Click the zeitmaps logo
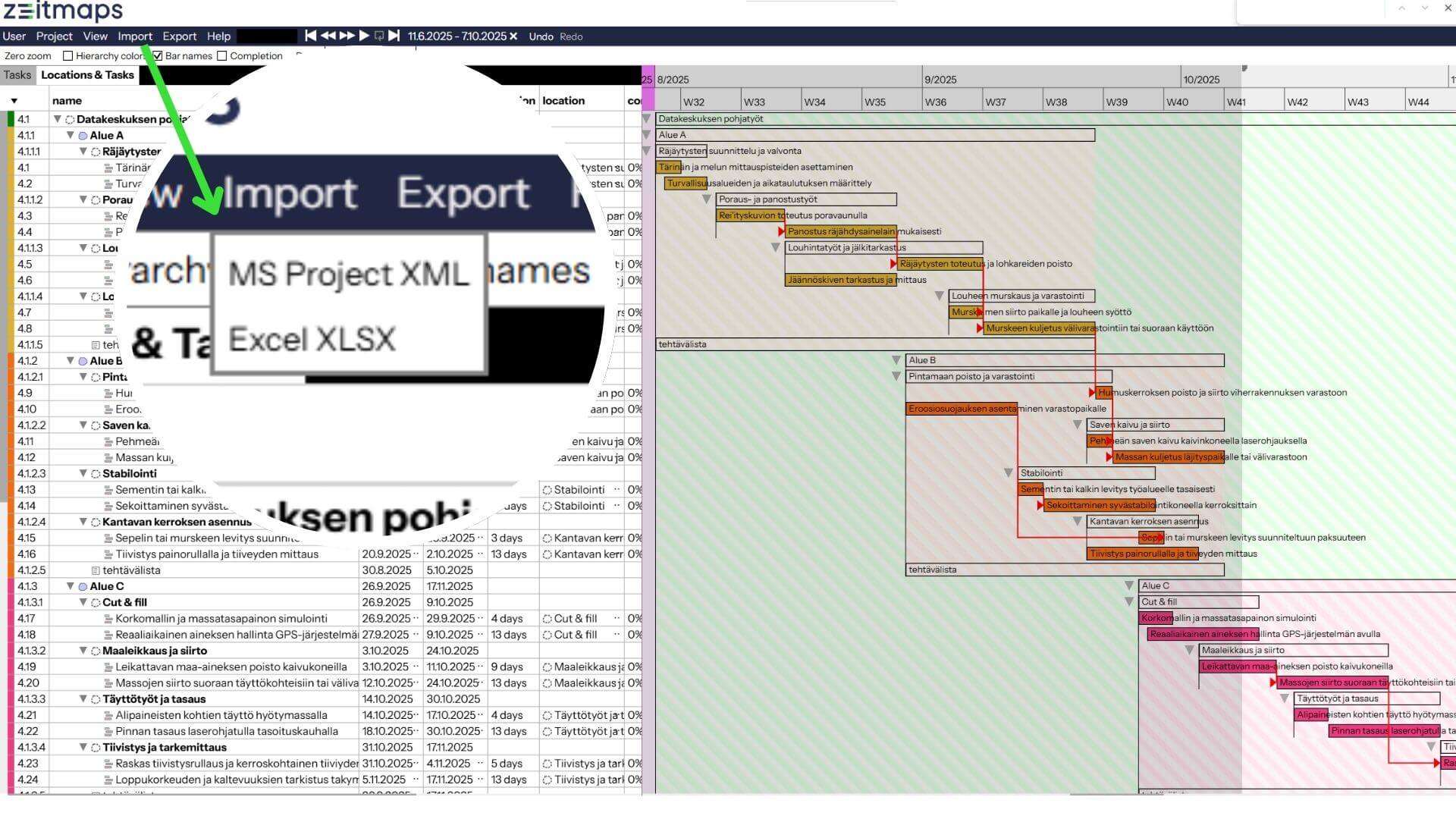Viewport: 1456px width, 819px height. click(x=63, y=11)
